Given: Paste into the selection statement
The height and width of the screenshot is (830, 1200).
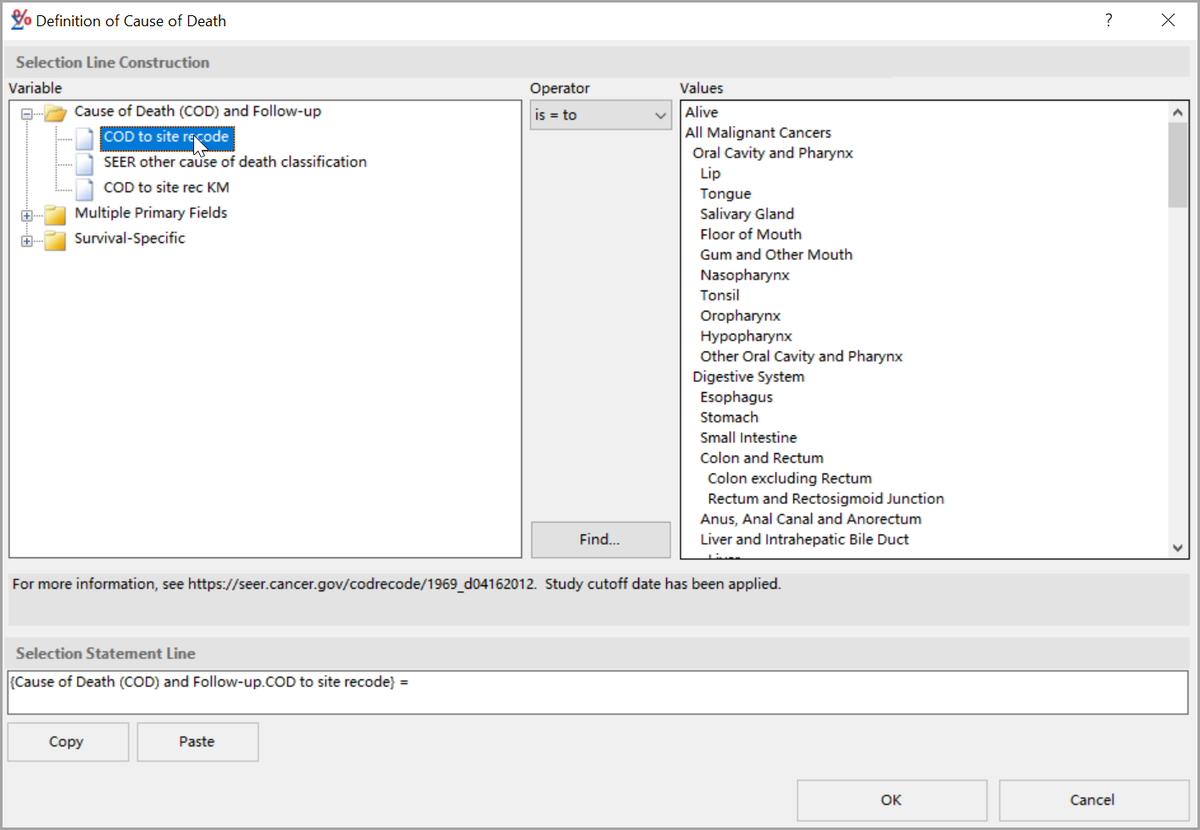Looking at the screenshot, I should click(x=197, y=741).
